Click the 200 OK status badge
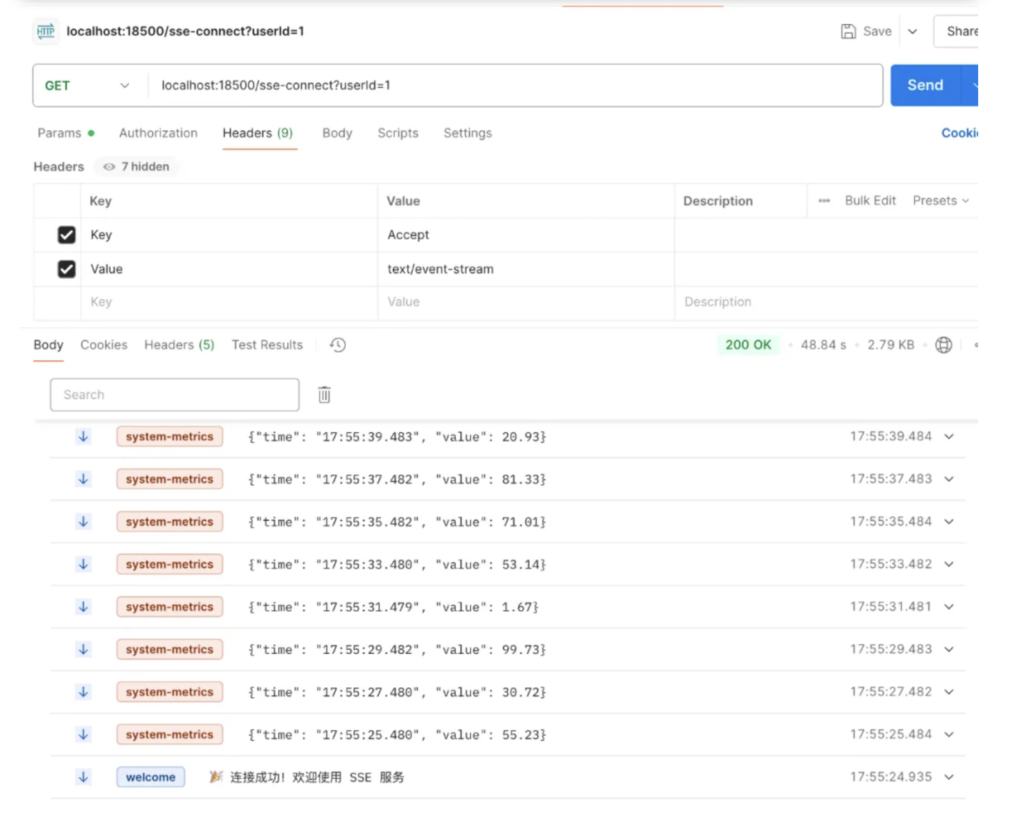The width and height of the screenshot is (1024, 830). click(x=748, y=345)
